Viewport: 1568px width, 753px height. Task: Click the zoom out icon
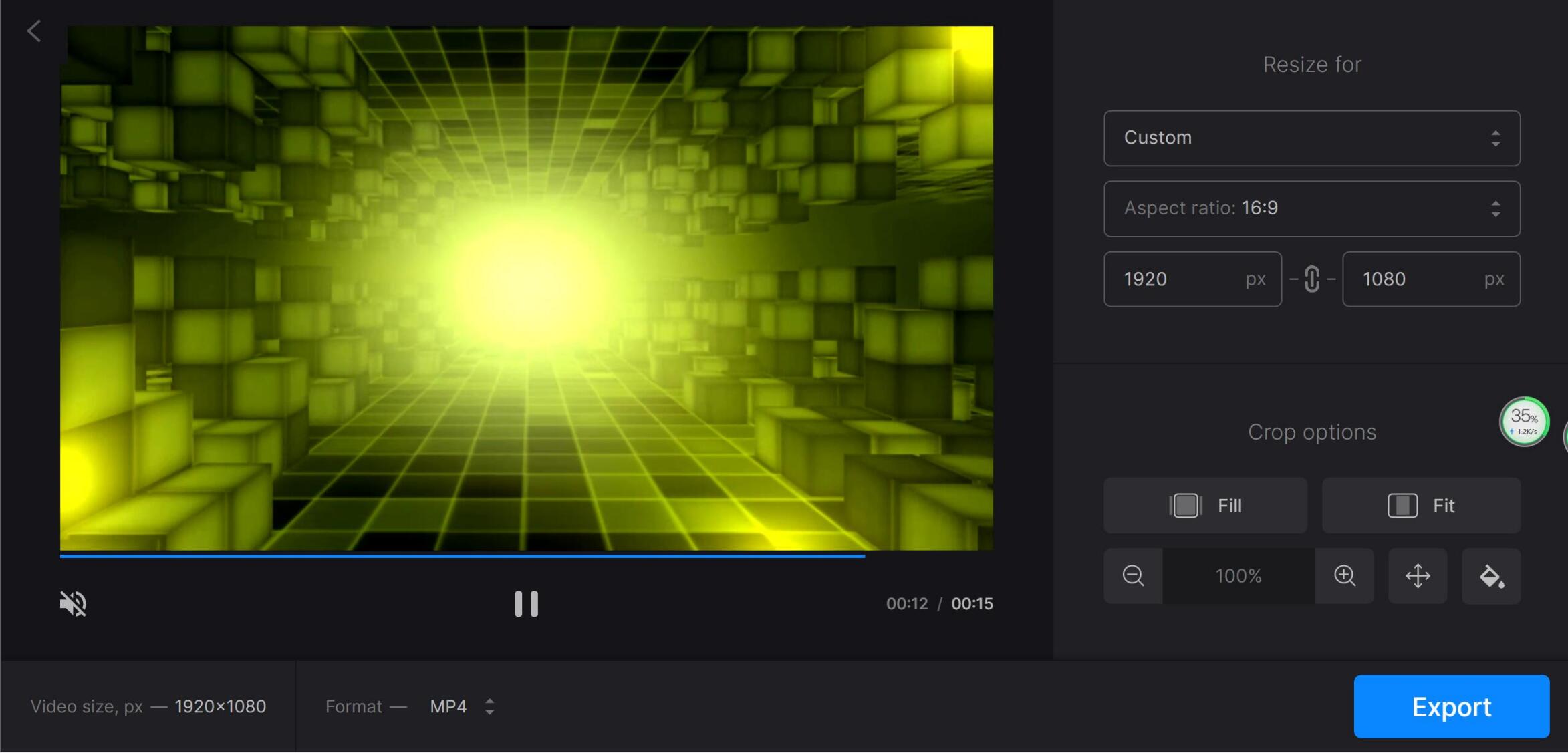click(x=1132, y=575)
